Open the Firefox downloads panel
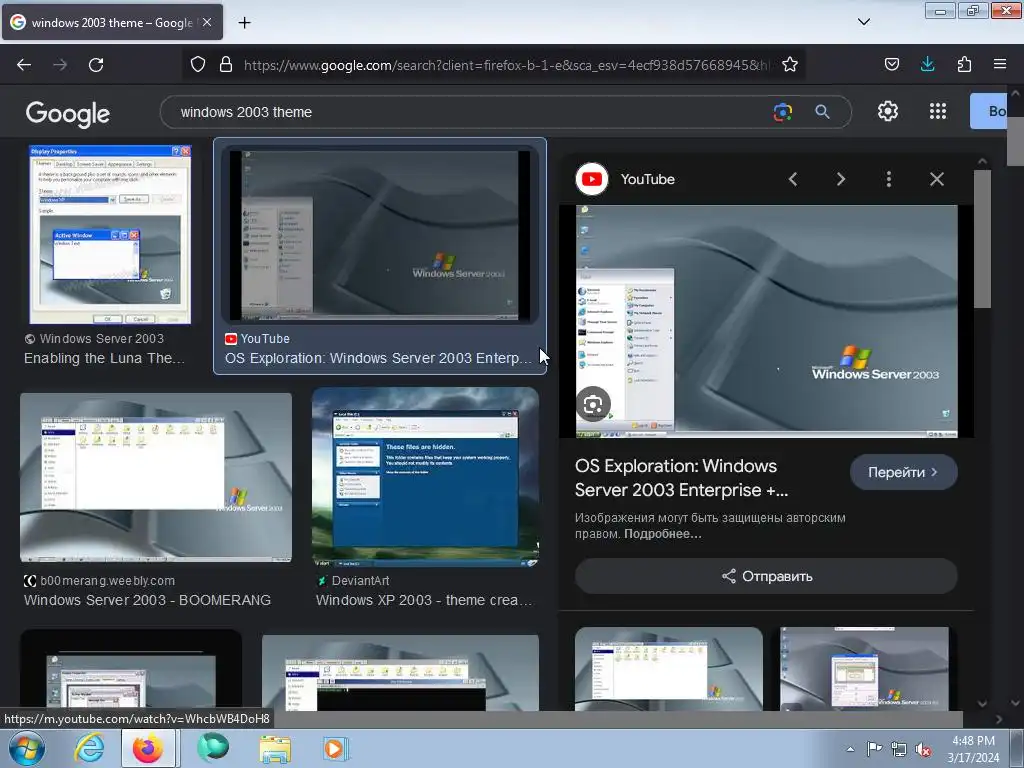This screenshot has height=768, width=1024. [x=927, y=64]
